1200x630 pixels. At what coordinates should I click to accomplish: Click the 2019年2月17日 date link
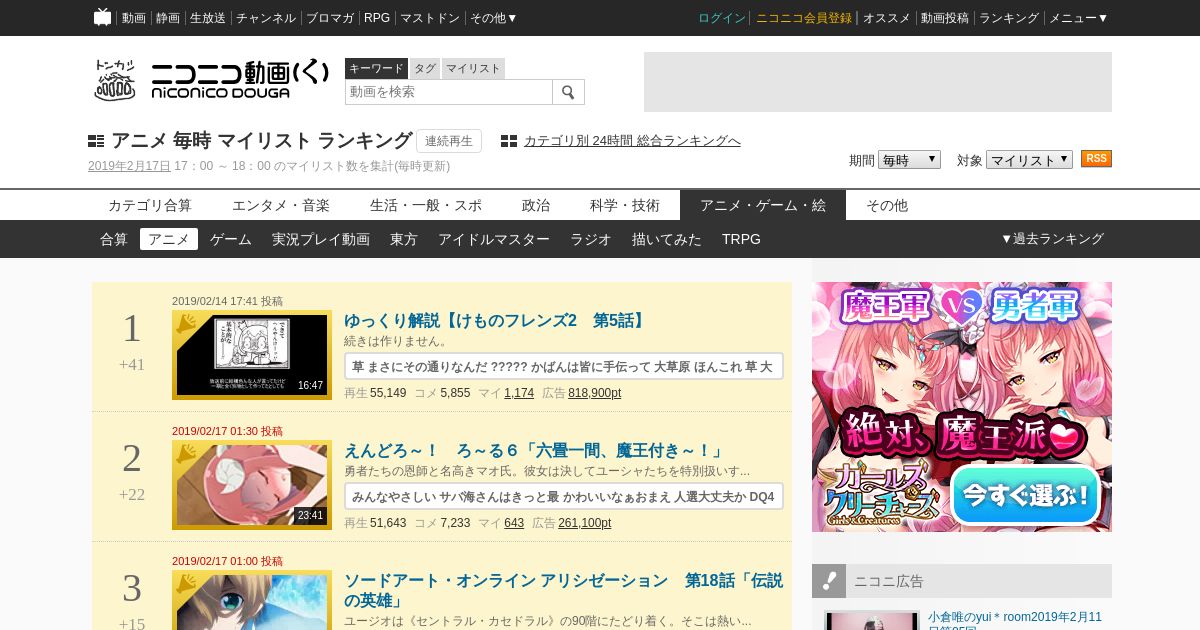tap(129, 166)
